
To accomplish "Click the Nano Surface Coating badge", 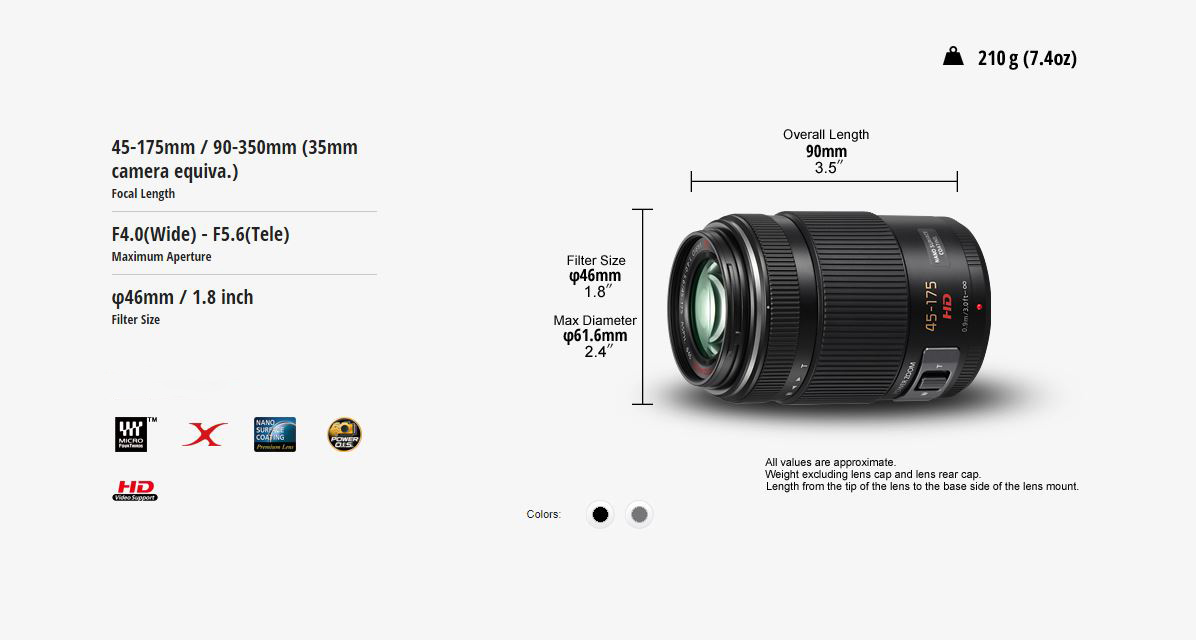I will (x=275, y=434).
